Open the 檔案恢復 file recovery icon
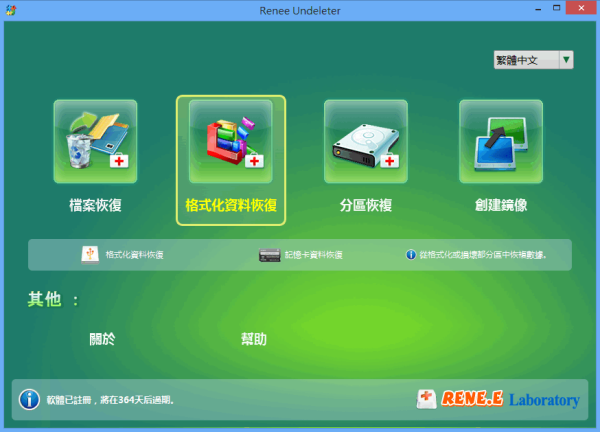600x432 pixels. [x=95, y=141]
